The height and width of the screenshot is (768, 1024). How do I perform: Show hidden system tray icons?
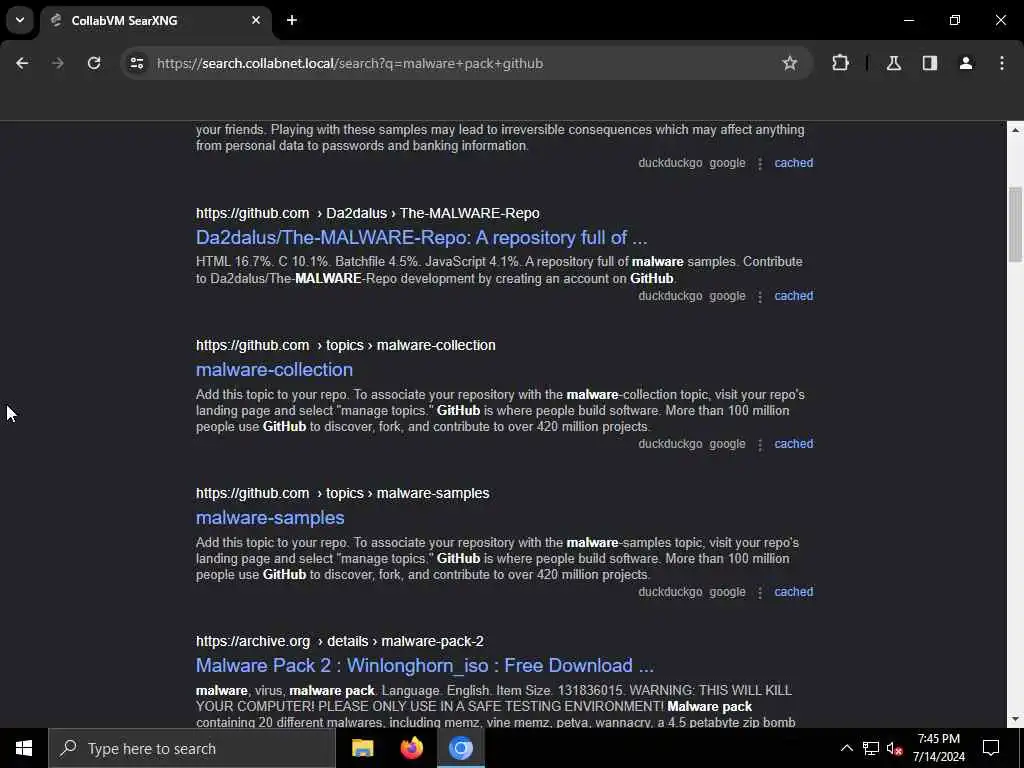coord(846,748)
